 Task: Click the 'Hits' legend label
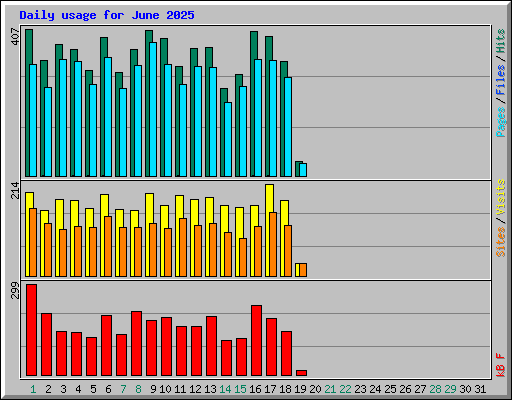point(501,41)
